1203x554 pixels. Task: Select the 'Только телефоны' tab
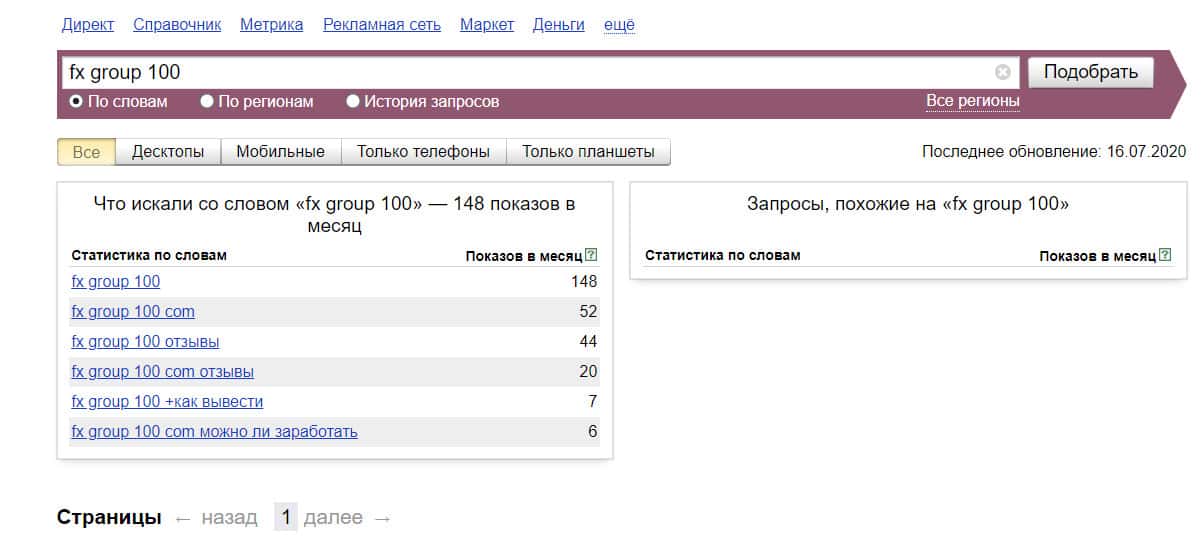(423, 152)
